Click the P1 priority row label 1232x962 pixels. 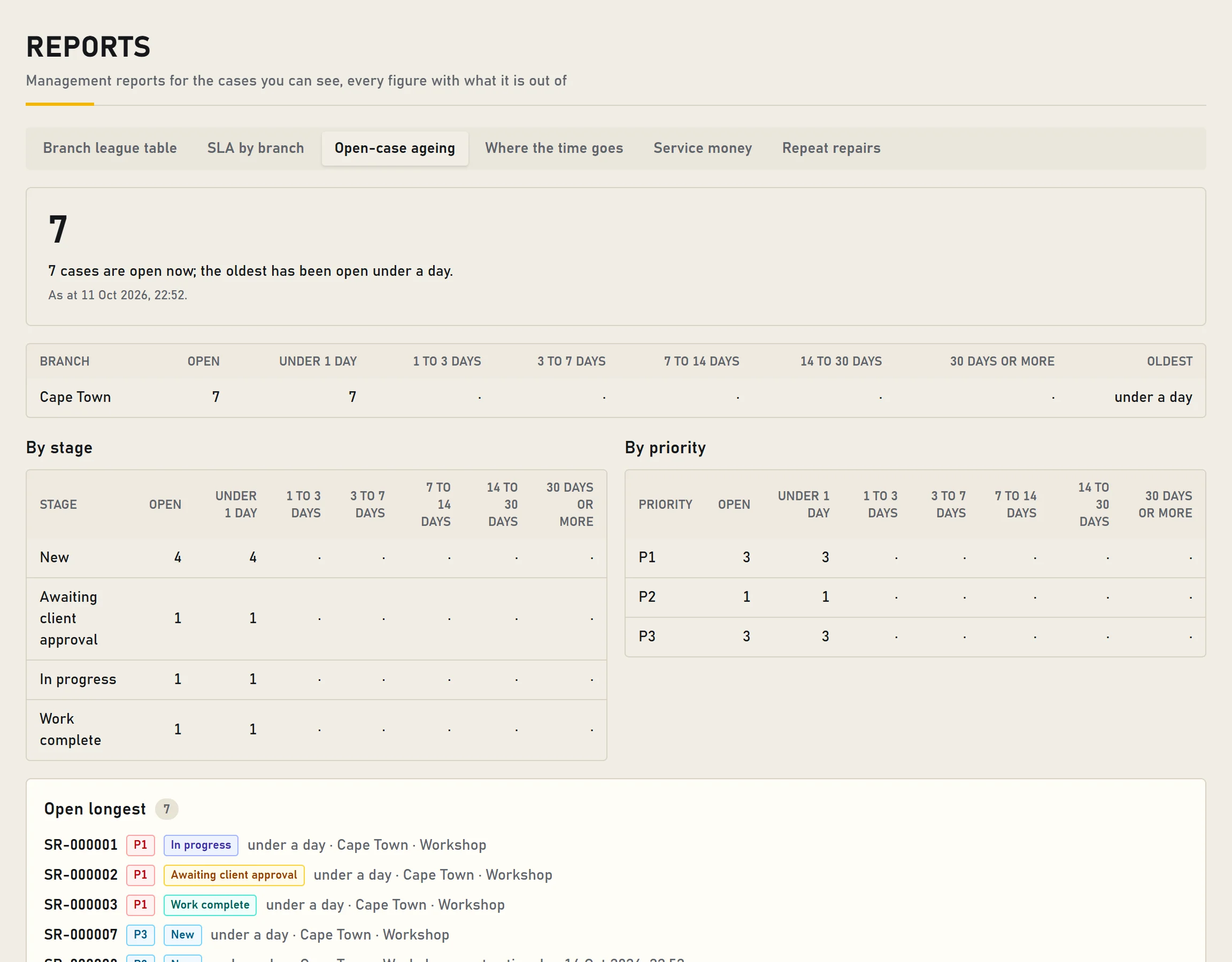coord(647,557)
